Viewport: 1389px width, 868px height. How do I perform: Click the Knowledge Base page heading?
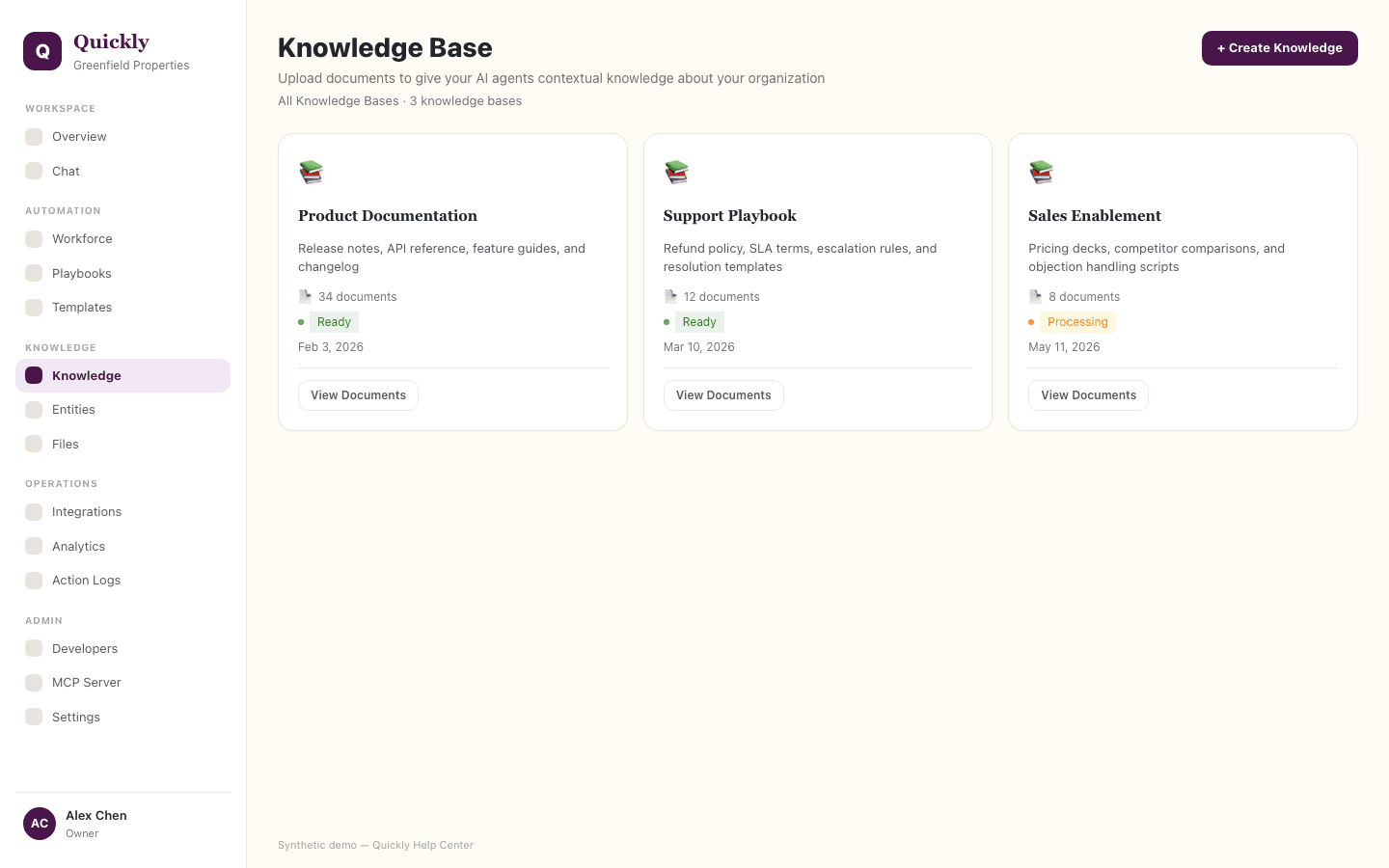pos(385,48)
